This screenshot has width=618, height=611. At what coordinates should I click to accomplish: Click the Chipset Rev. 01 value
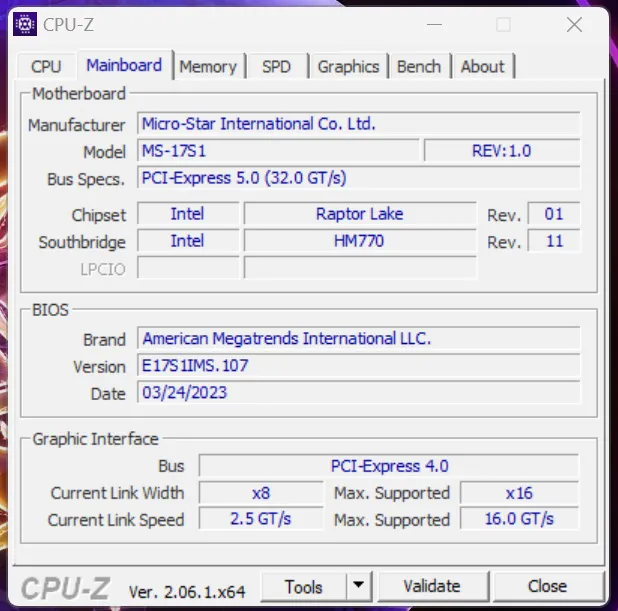[554, 214]
